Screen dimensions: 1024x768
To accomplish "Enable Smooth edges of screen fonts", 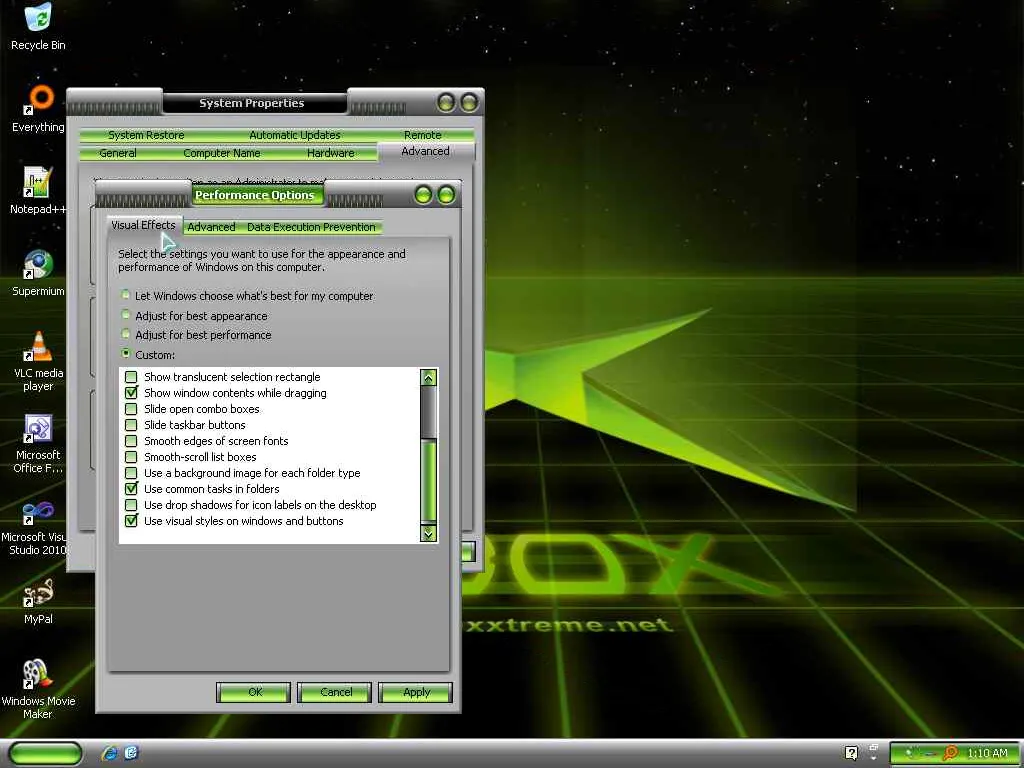I will (x=131, y=441).
